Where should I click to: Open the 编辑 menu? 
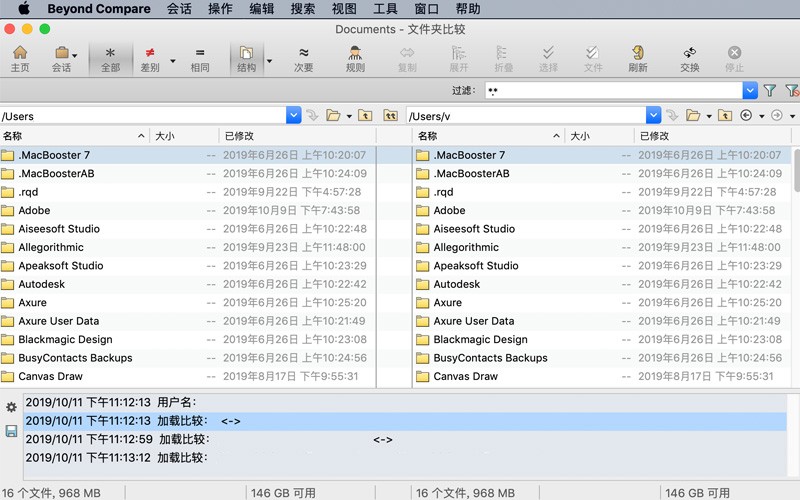pos(262,9)
